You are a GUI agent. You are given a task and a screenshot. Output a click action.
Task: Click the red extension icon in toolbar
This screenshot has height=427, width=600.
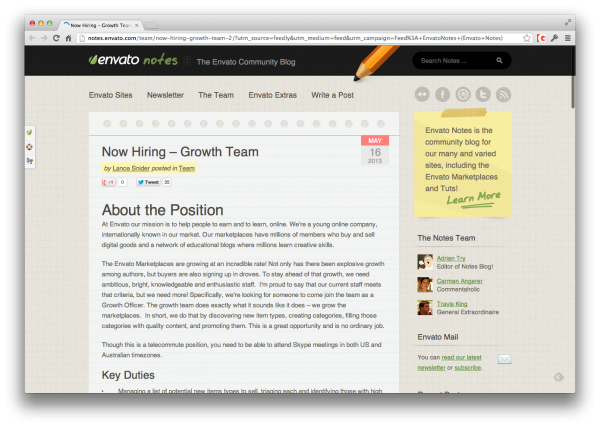click(x=541, y=38)
